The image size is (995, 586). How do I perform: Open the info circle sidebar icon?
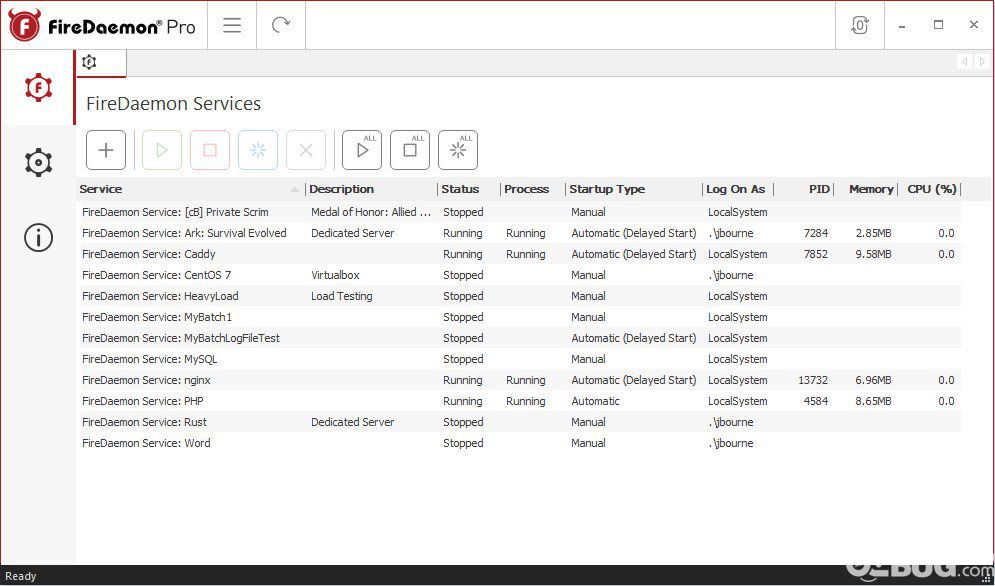(38, 237)
